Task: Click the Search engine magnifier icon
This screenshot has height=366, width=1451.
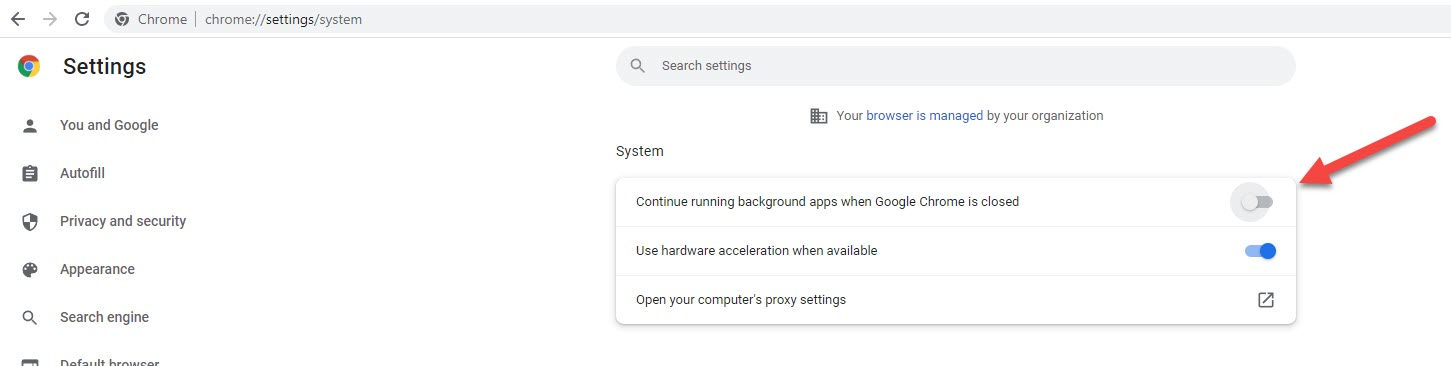Action: click(x=30, y=317)
